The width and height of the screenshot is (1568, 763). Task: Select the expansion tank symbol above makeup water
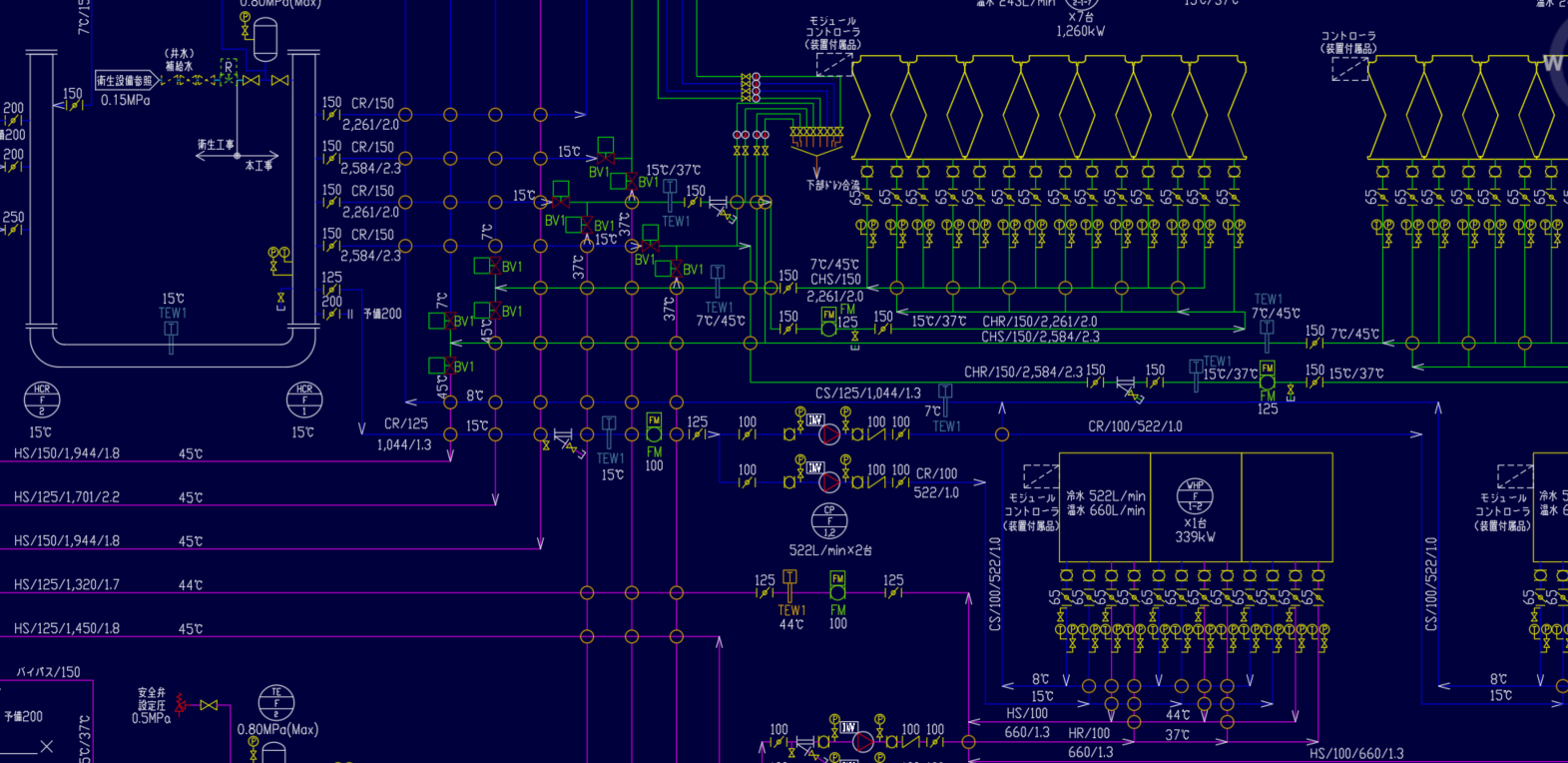265,39
